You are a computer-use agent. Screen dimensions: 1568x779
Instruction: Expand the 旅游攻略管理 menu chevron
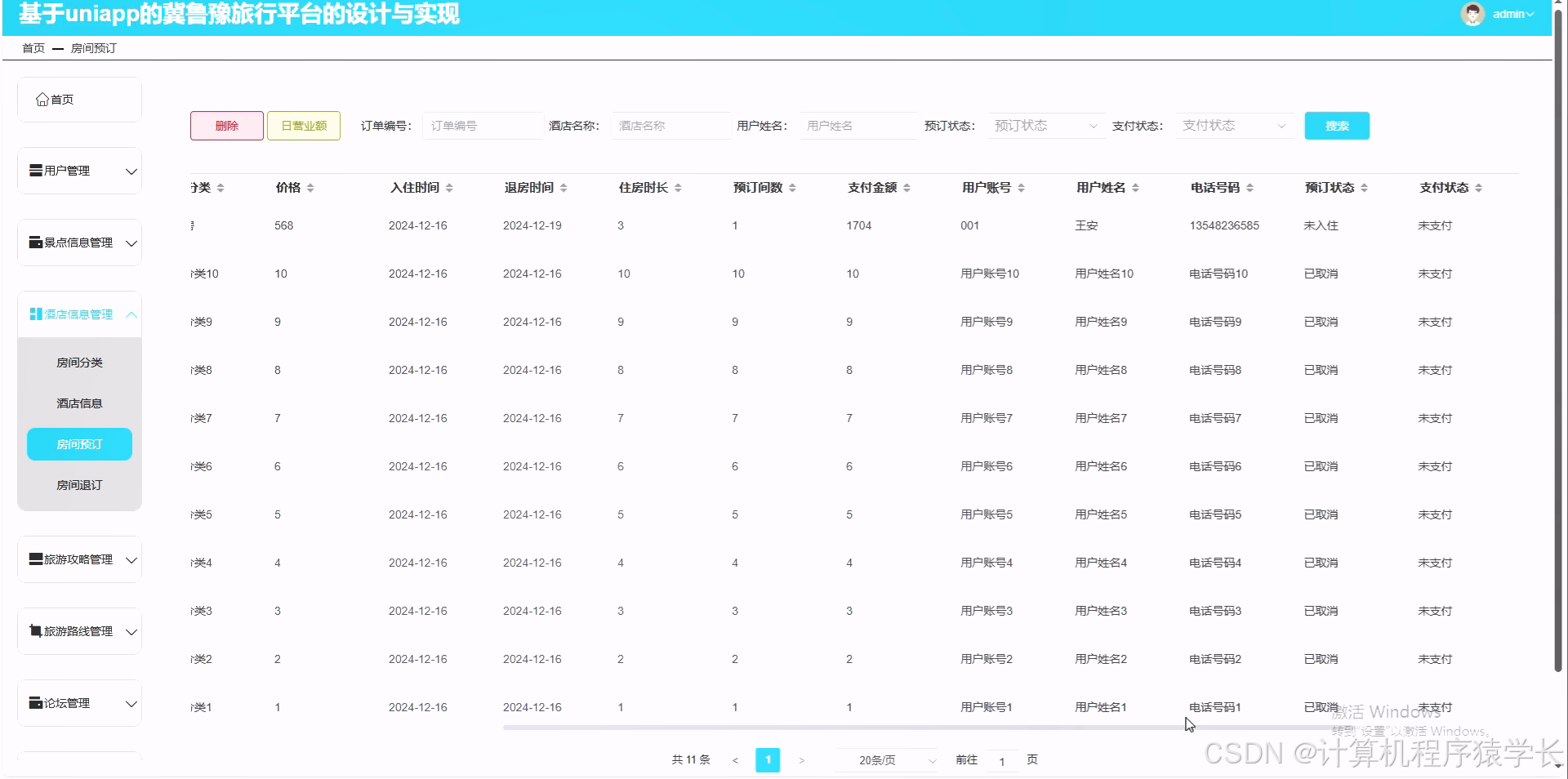(131, 560)
